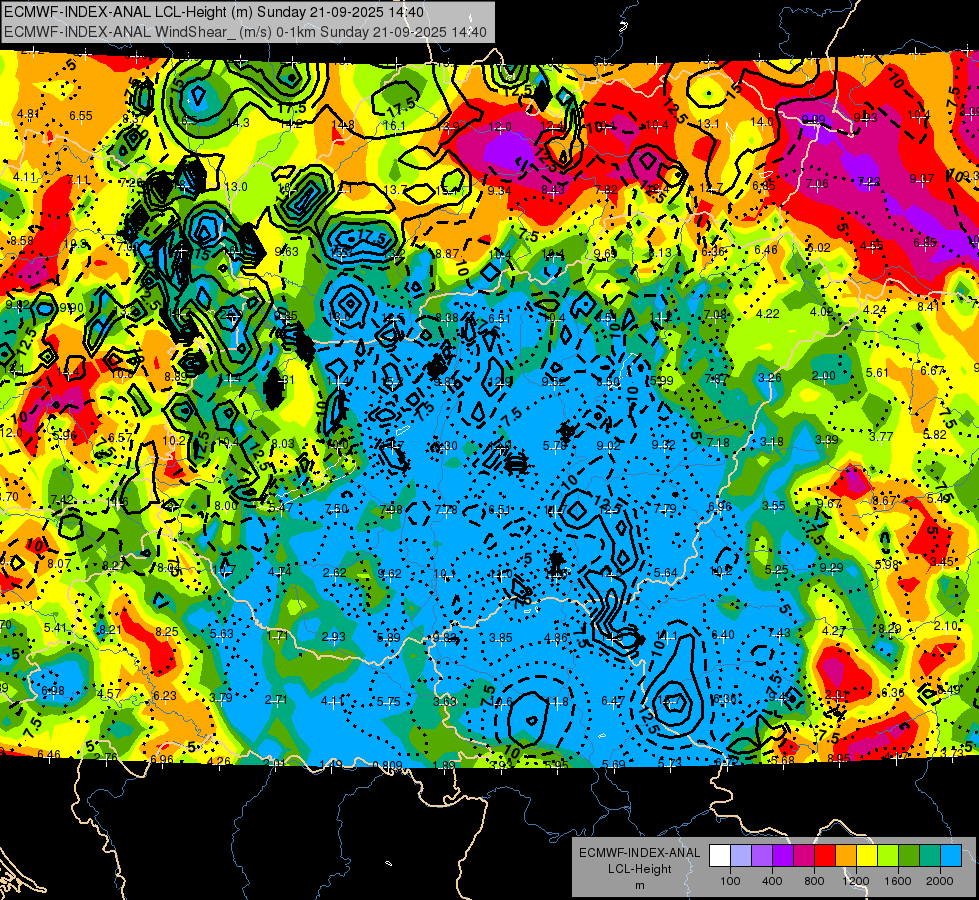Click the orange legend swatch
Screen dimensions: 979x900
tap(846, 856)
